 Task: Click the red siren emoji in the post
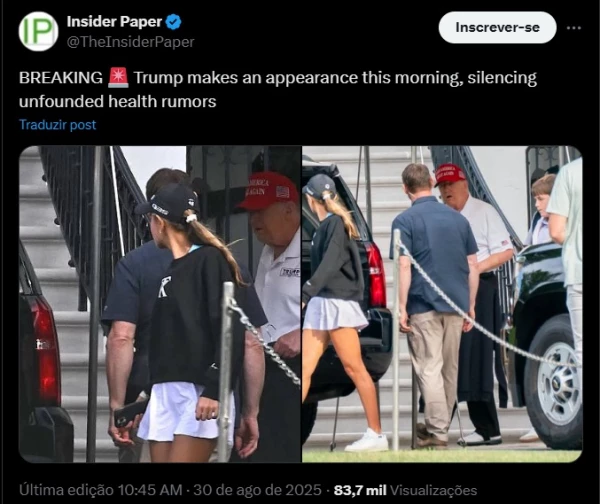click(x=118, y=77)
